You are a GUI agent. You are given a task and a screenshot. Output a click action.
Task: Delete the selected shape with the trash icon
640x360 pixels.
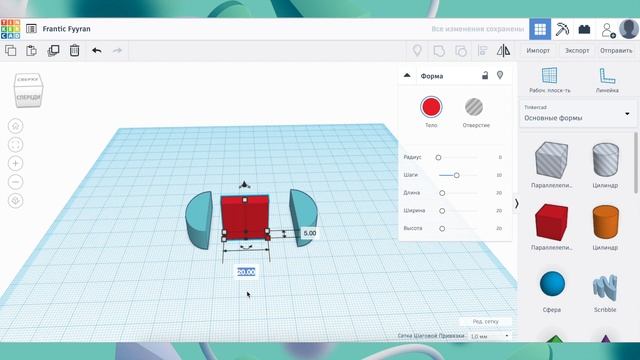coord(74,51)
